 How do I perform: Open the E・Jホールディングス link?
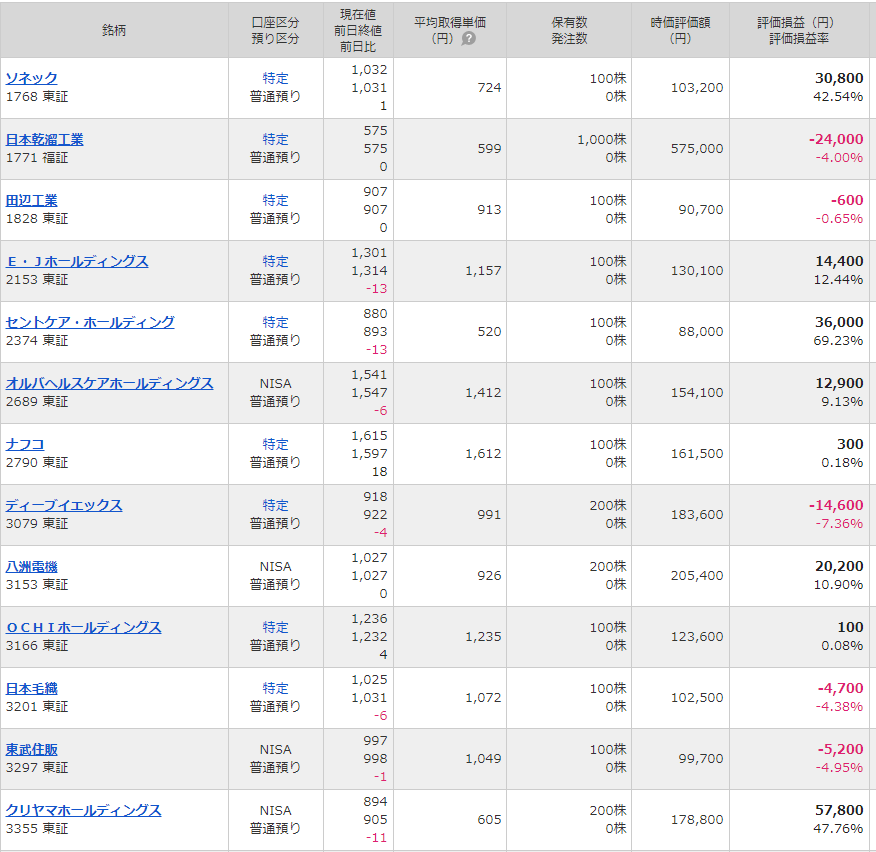(x=77, y=261)
